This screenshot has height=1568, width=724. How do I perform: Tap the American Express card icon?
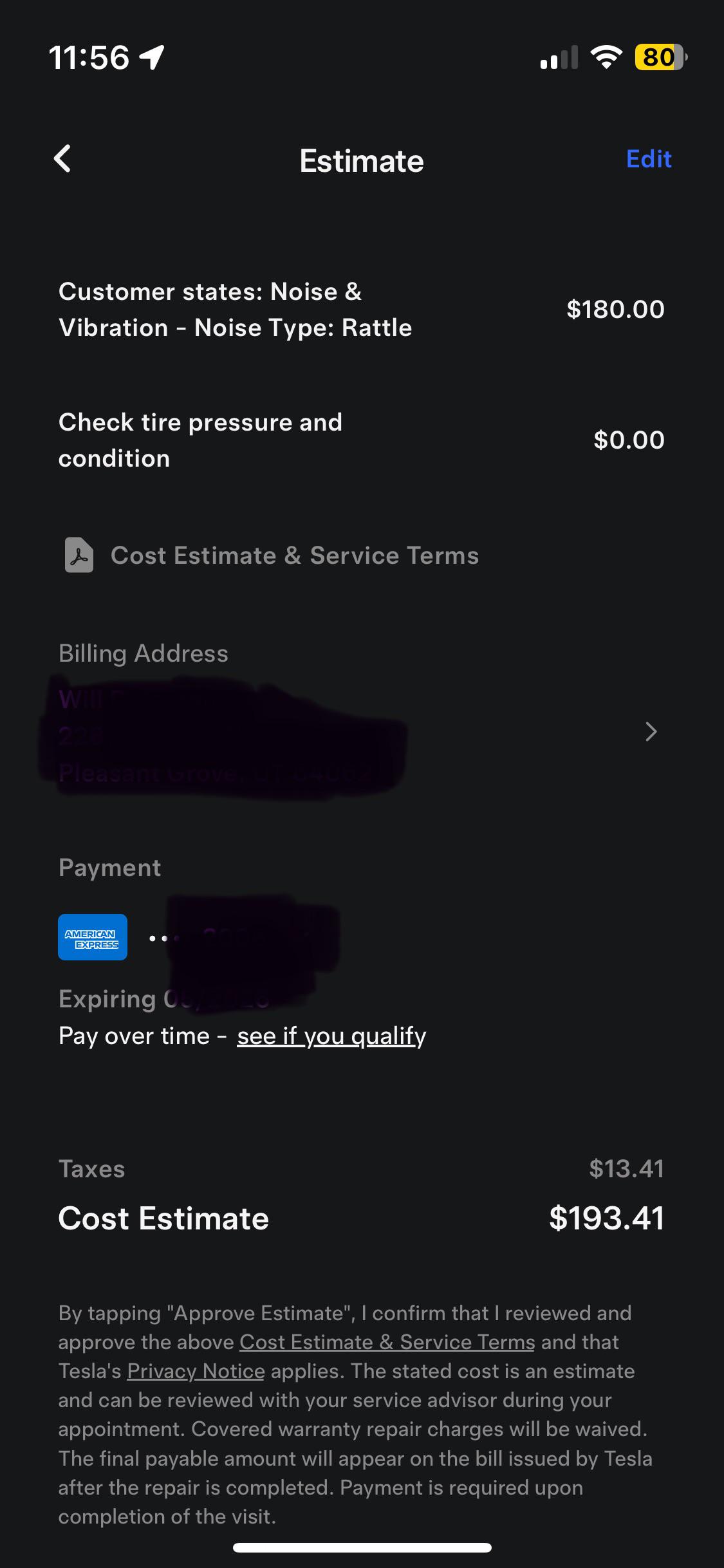pyautogui.click(x=93, y=937)
